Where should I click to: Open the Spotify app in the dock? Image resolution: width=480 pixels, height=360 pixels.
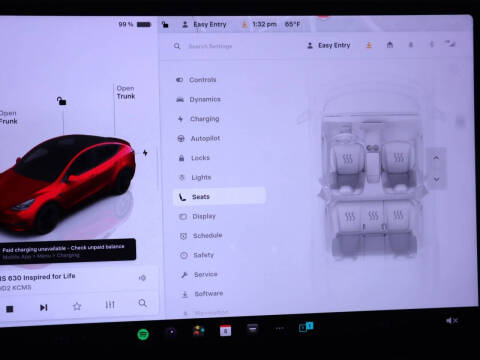pyautogui.click(x=143, y=334)
